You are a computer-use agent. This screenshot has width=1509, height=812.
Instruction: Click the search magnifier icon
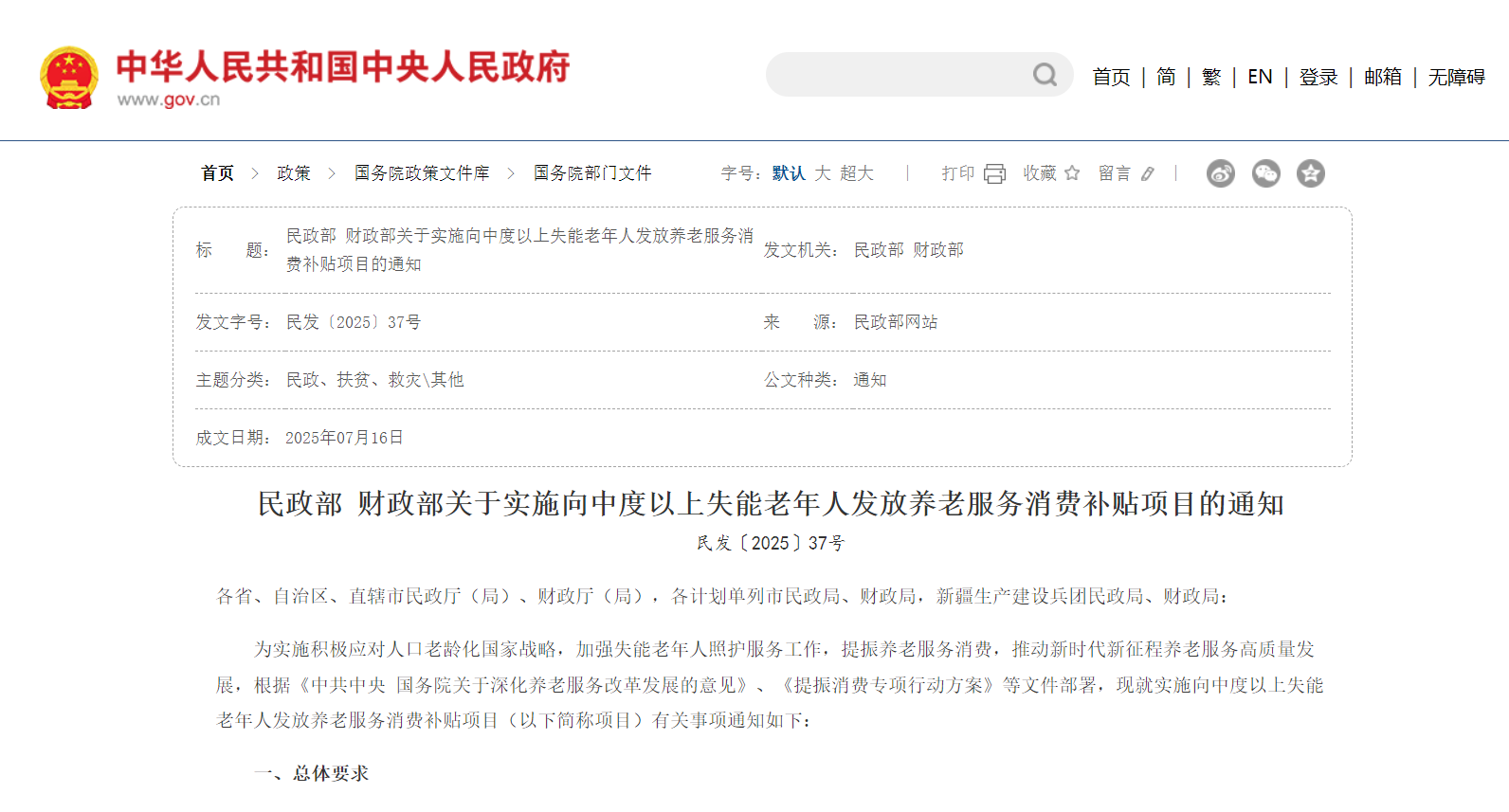click(x=1045, y=75)
